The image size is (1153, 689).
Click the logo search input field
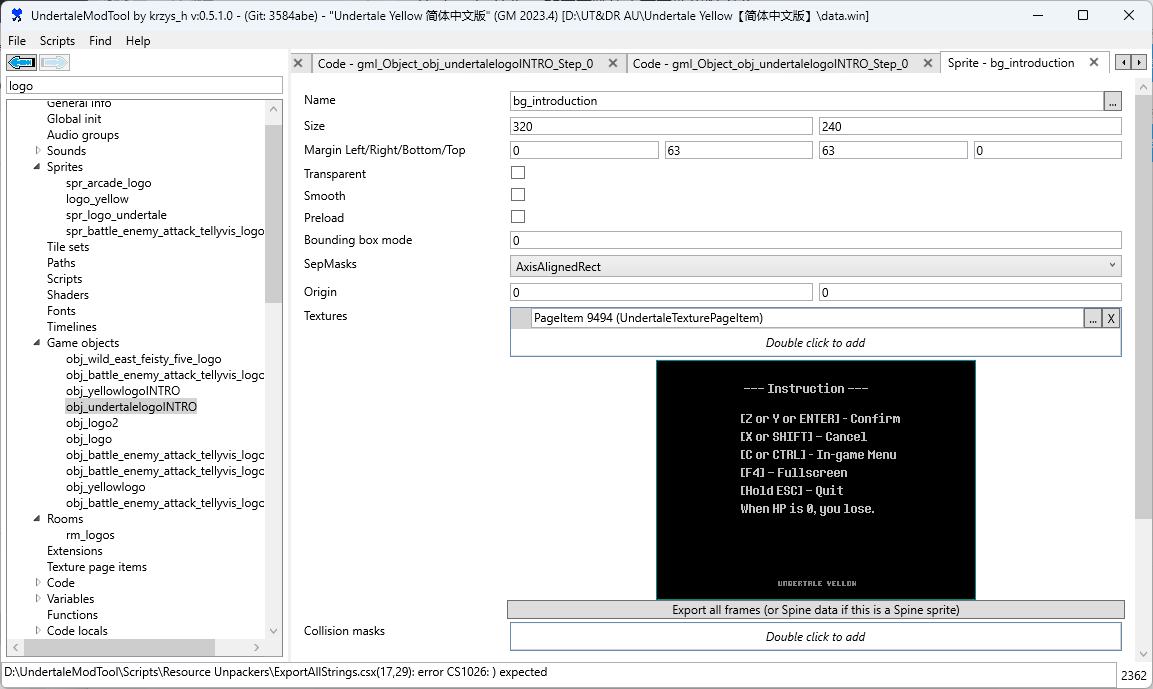point(144,86)
